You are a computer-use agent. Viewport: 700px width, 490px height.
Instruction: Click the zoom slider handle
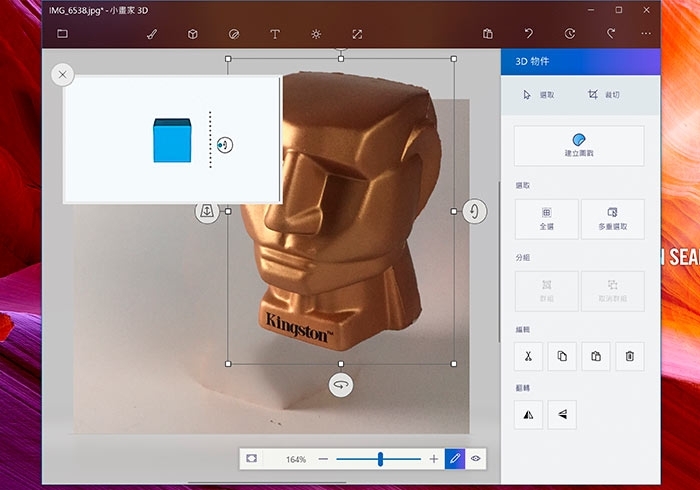click(380, 458)
